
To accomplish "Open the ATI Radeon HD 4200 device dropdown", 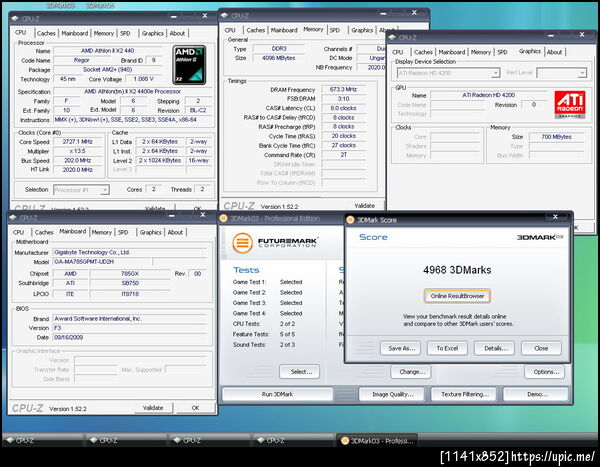I will point(448,73).
